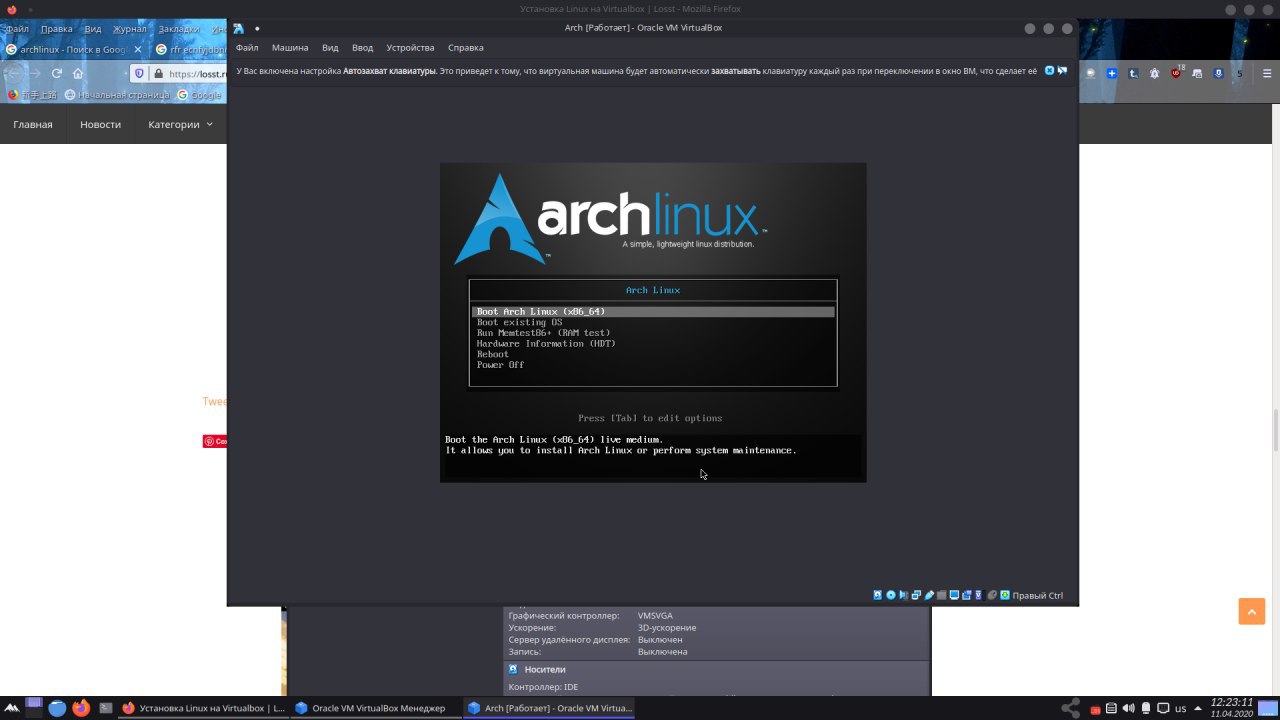
Task: Click the Носители section header in Manager
Action: (545, 669)
